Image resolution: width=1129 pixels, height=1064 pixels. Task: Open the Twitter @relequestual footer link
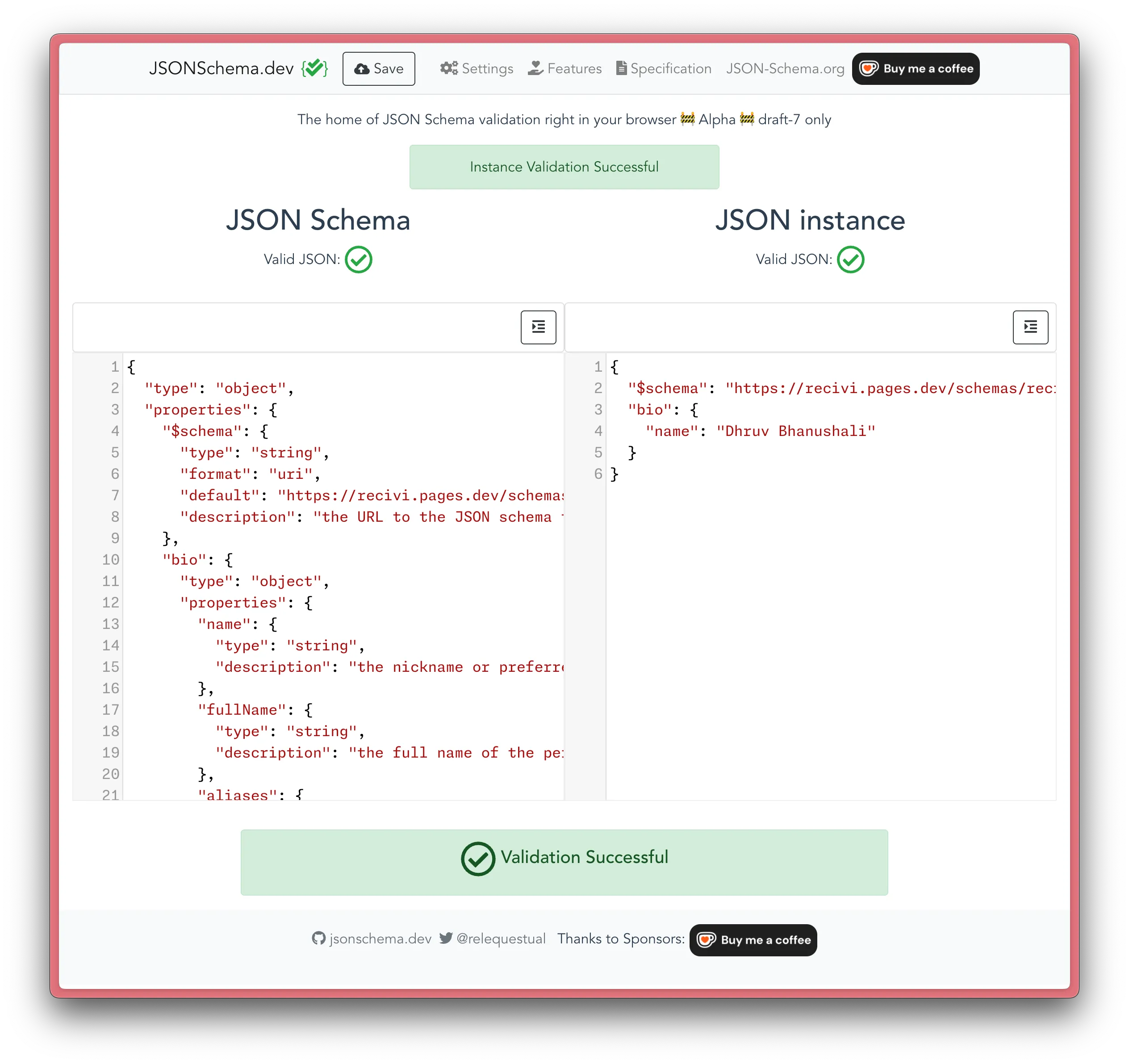(493, 938)
